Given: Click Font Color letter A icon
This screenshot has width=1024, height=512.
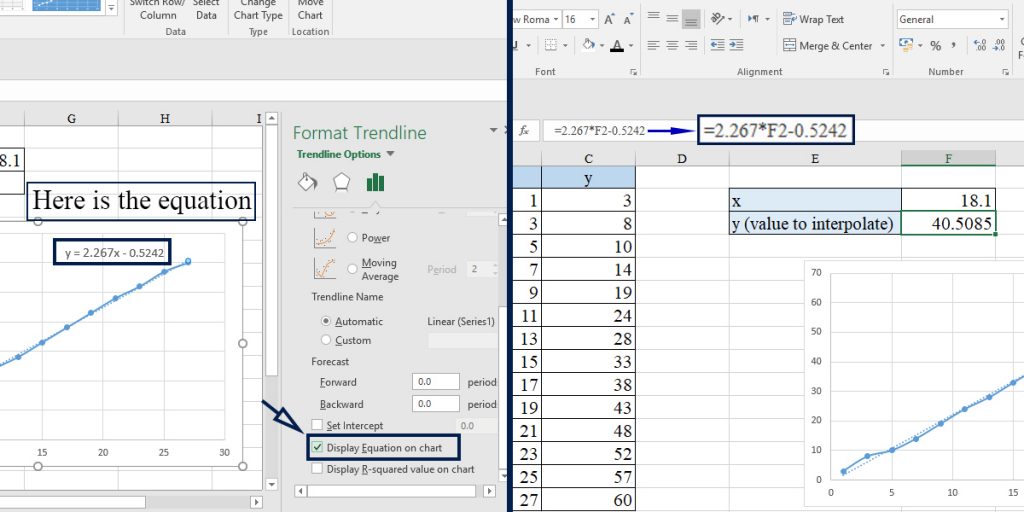Looking at the screenshot, I should 616,45.
